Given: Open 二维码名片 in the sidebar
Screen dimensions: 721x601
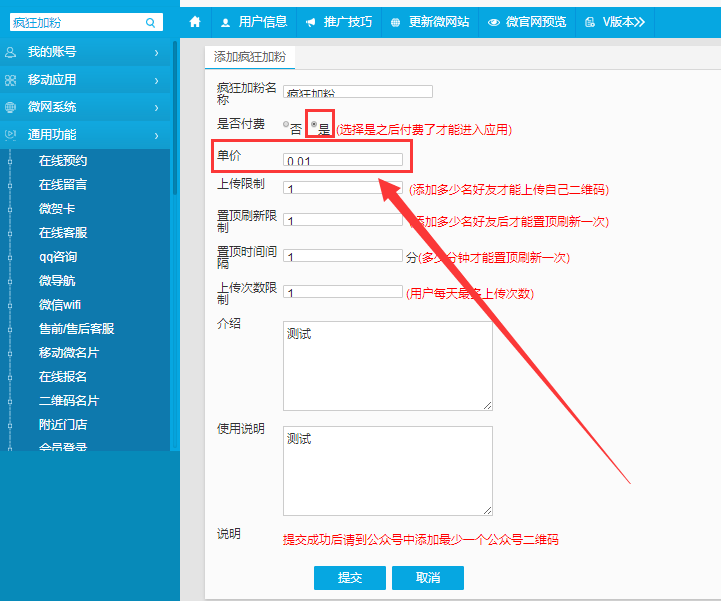Looking at the screenshot, I should 69,401.
